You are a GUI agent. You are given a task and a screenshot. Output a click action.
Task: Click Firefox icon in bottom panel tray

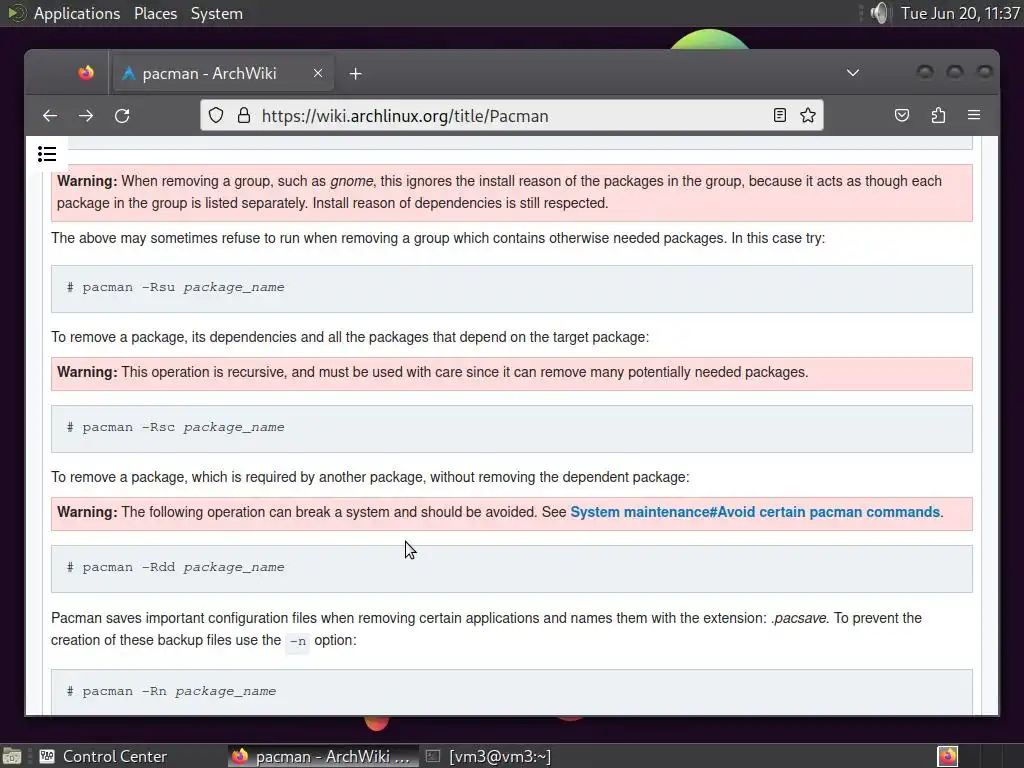948,756
